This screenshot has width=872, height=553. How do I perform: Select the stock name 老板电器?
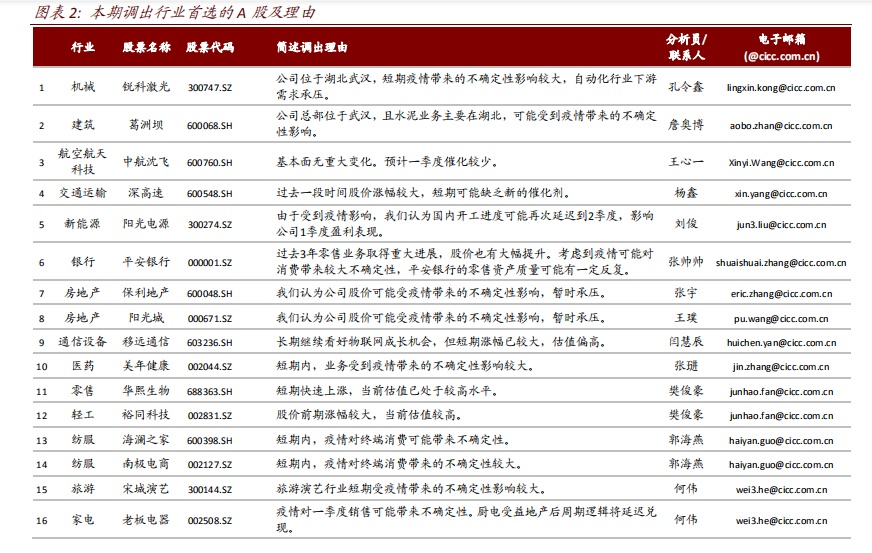(146, 520)
